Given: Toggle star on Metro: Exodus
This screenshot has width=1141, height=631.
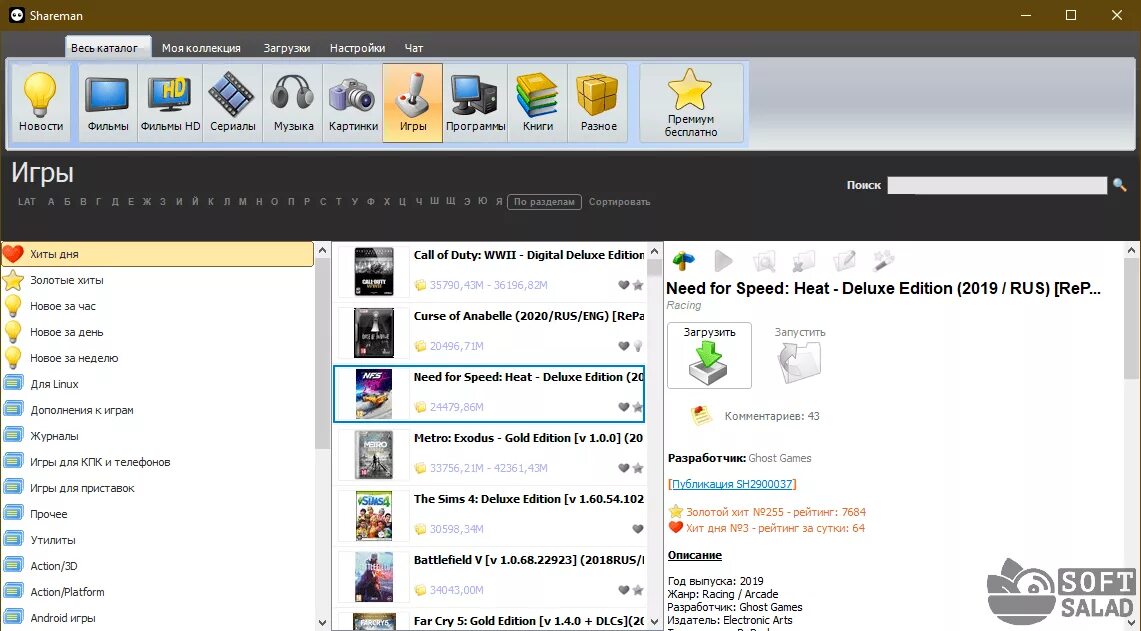Looking at the screenshot, I should click(637, 468).
